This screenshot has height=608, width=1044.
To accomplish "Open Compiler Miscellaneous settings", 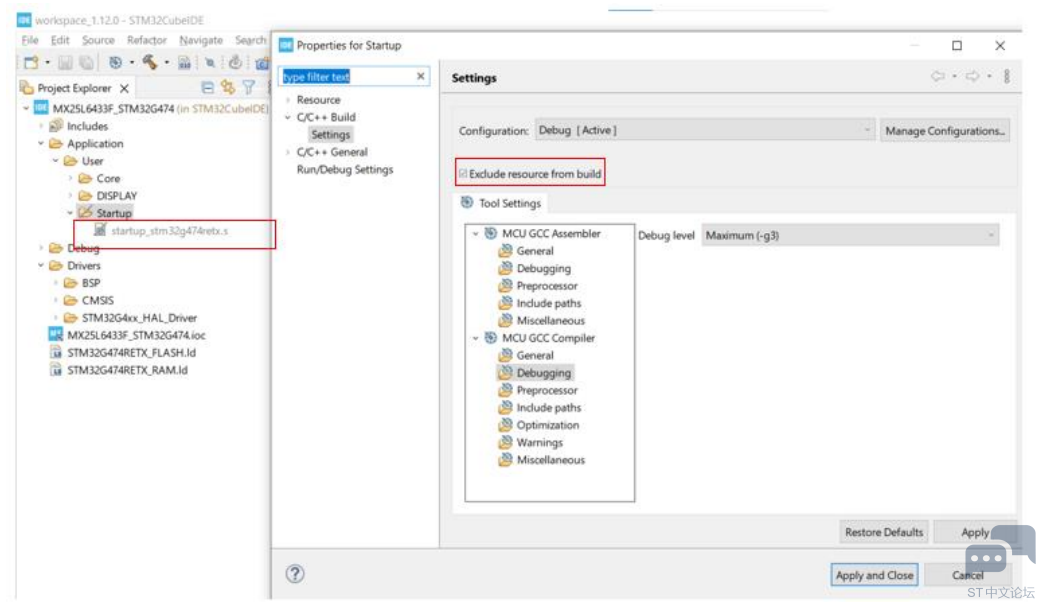I will (551, 459).
